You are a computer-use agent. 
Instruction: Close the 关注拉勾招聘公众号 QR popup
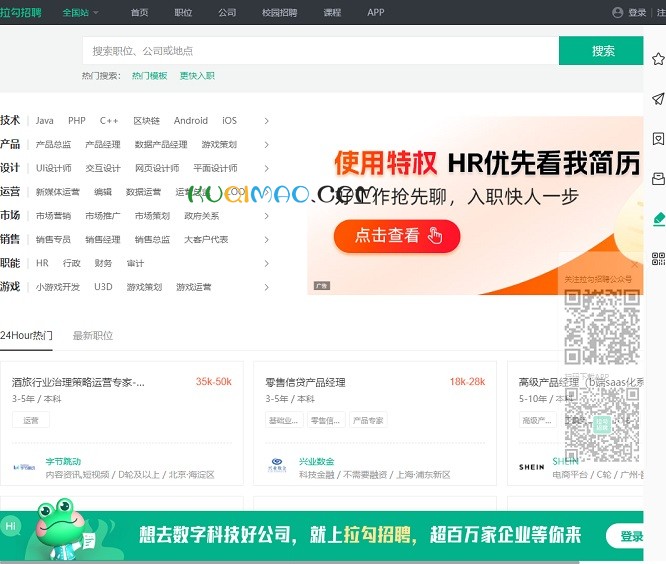pos(635,265)
